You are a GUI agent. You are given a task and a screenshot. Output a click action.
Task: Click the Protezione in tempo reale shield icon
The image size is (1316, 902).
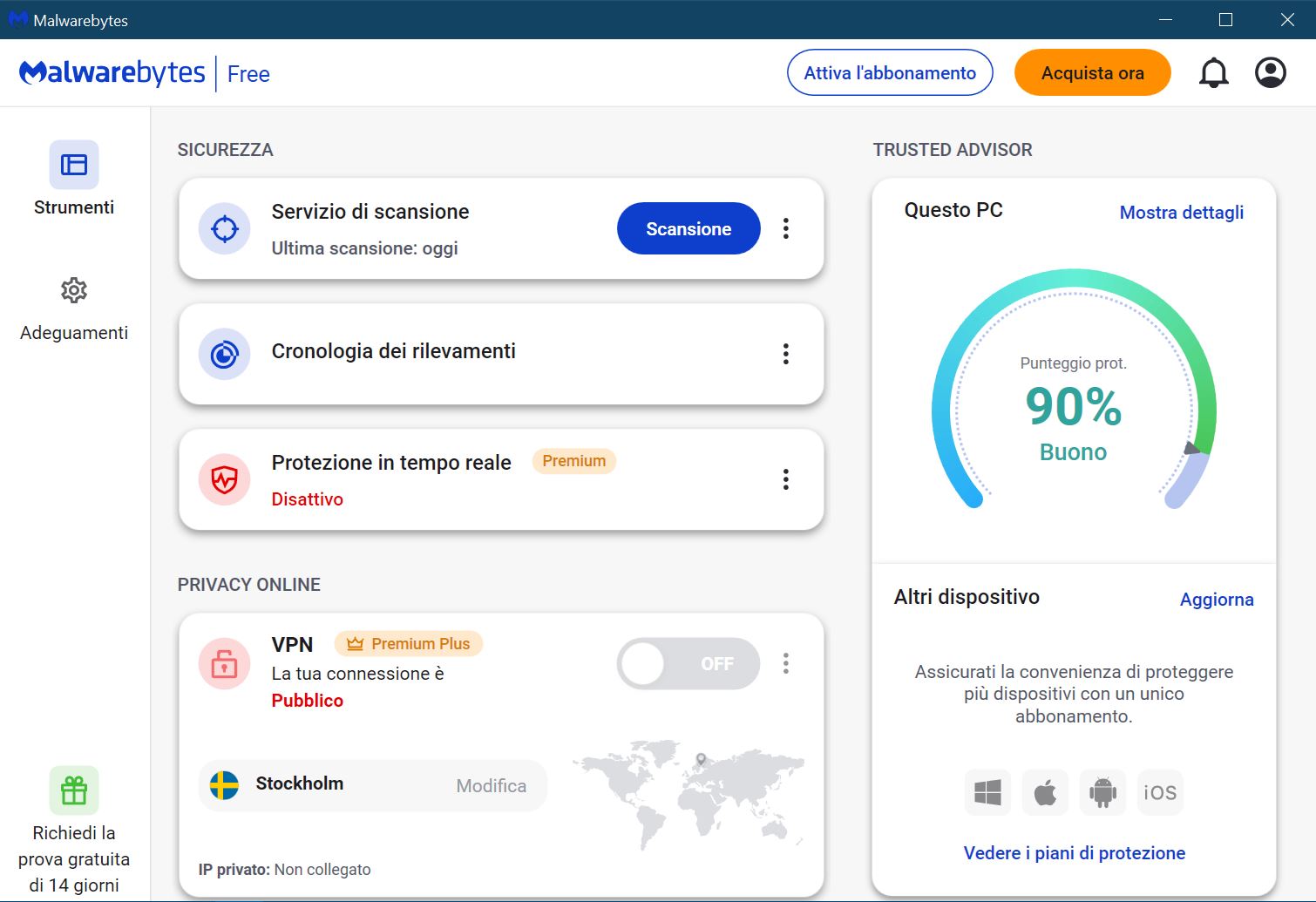click(x=225, y=479)
